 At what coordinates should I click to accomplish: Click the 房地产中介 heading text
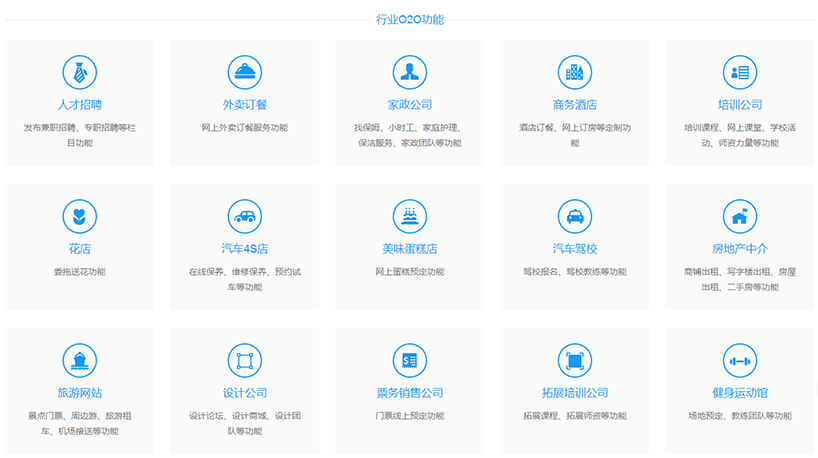pos(739,249)
